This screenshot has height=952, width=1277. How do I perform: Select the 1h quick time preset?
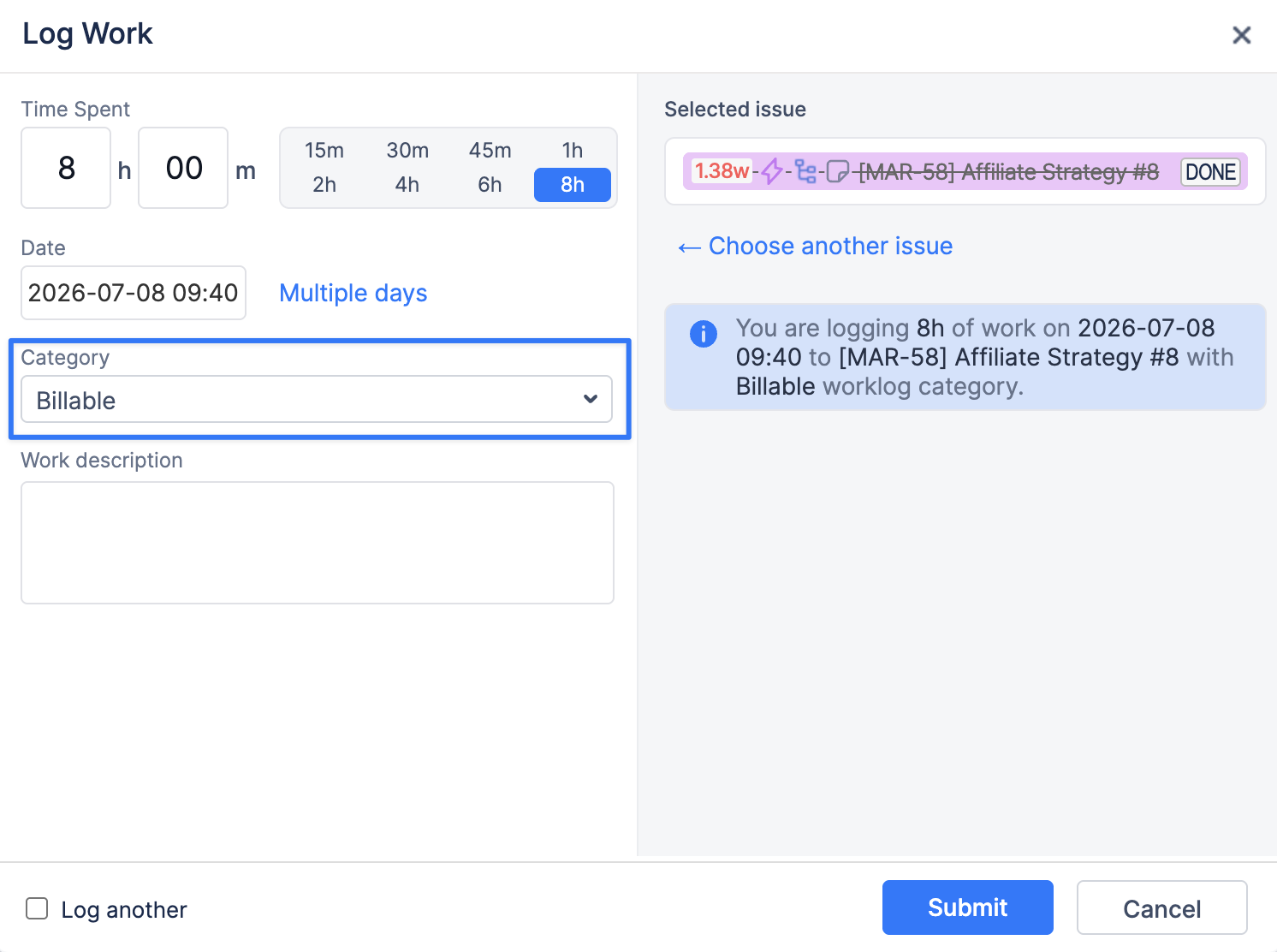point(573,150)
